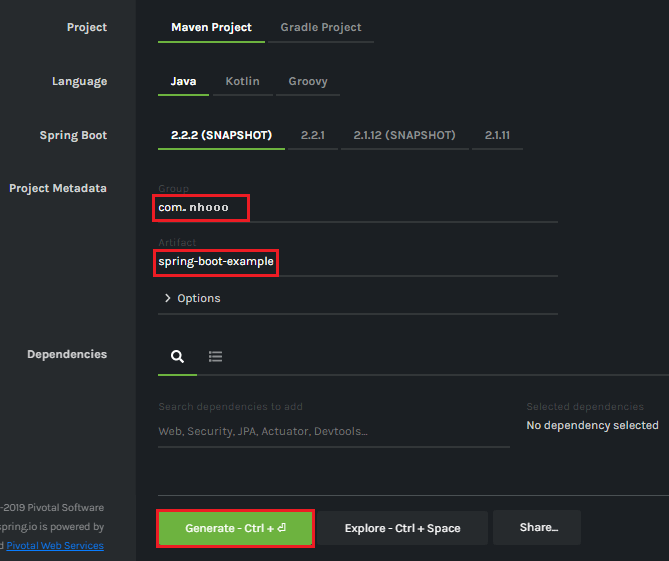
Task: Click the search magnifier icon in Dependencies
Action: coord(177,356)
